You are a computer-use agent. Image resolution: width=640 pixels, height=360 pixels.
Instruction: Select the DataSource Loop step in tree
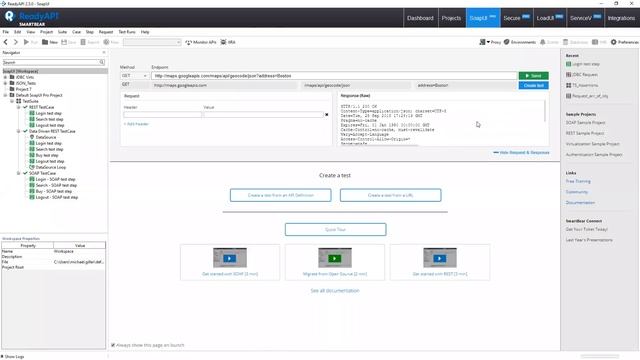coord(47,167)
